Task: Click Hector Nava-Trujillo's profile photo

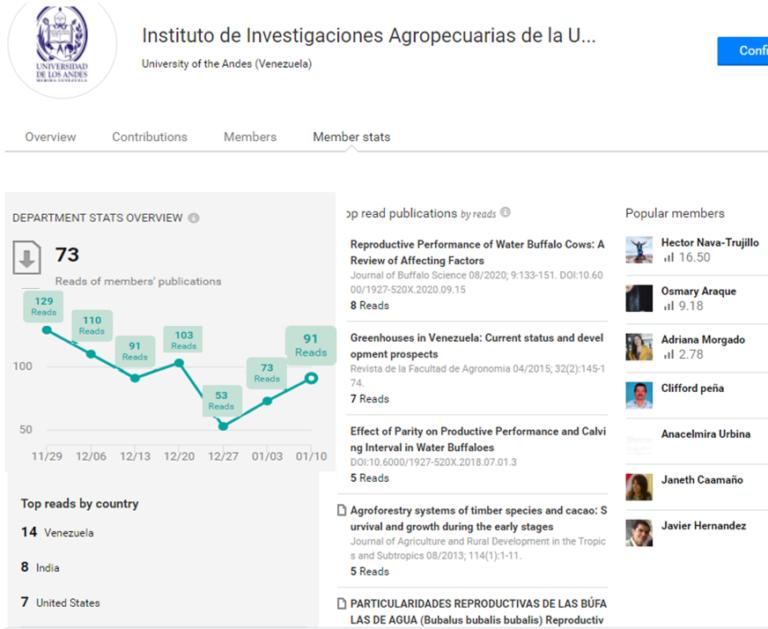Action: [x=639, y=250]
